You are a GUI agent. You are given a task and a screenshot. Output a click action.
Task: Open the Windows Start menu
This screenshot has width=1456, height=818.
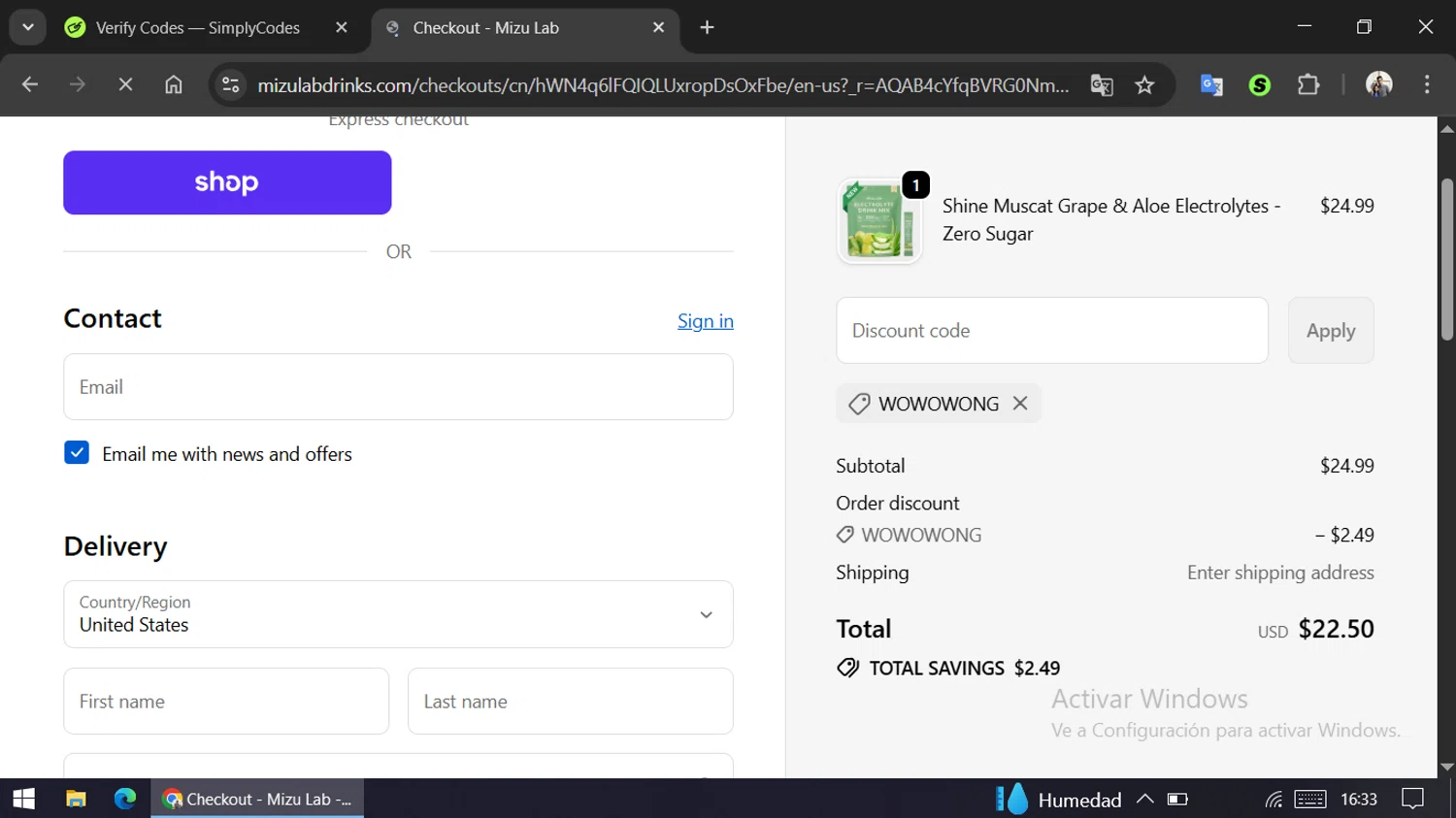(x=23, y=799)
